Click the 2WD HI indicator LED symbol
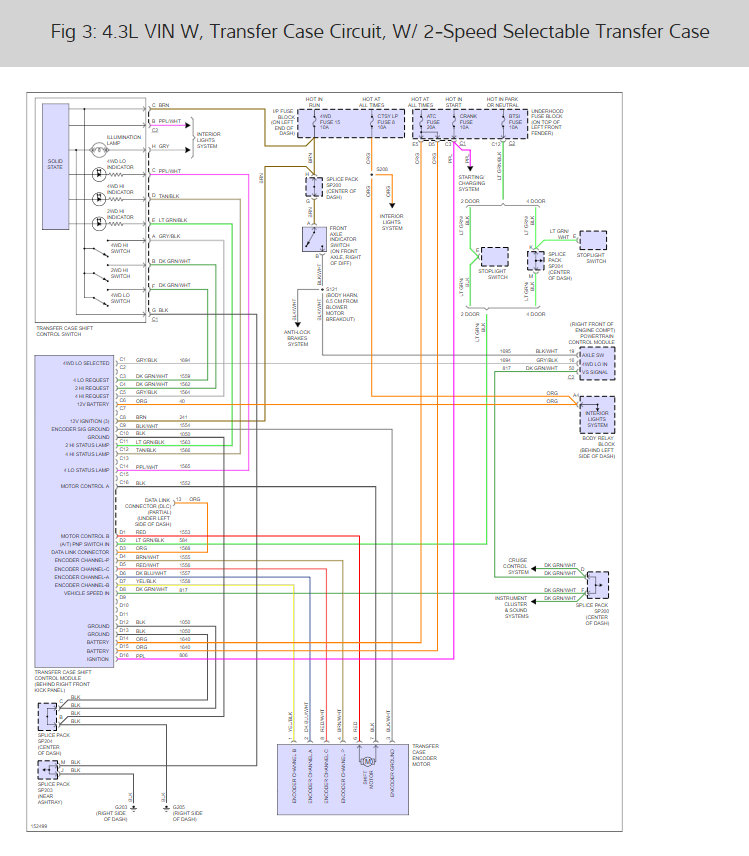749x856 pixels. (x=98, y=223)
